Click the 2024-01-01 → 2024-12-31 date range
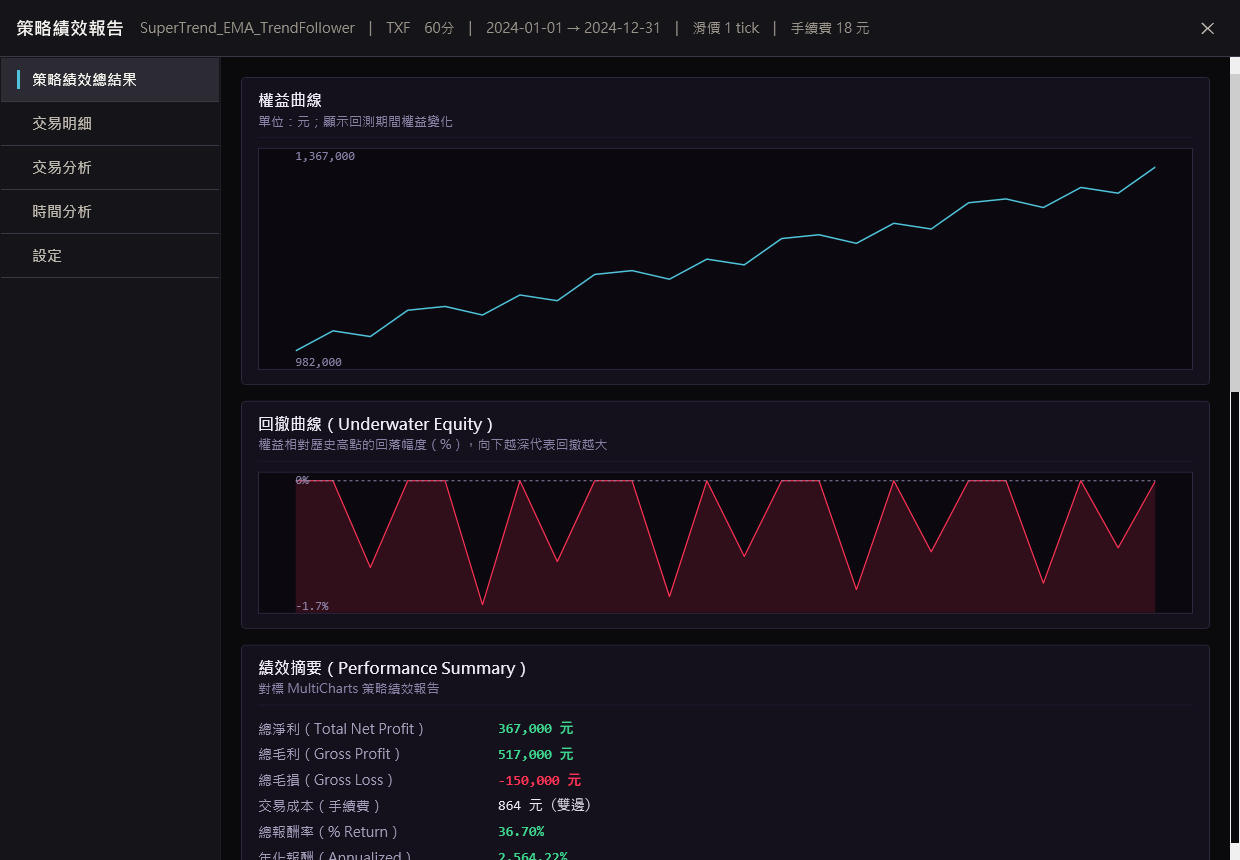Viewport: 1240px width, 860px height. click(x=573, y=28)
